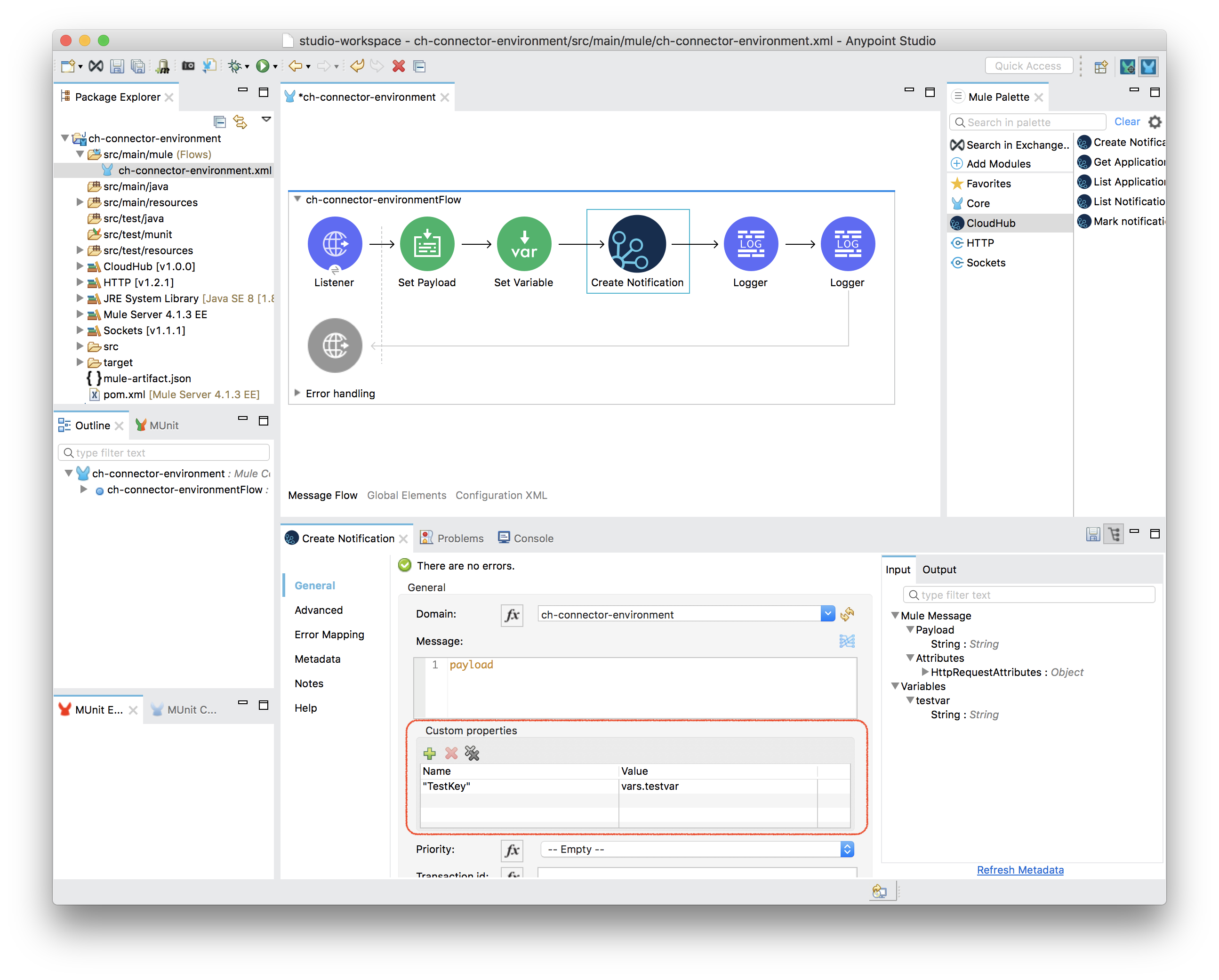Open the Priority Empty combo box
The width and height of the screenshot is (1219, 980).
coord(697,849)
